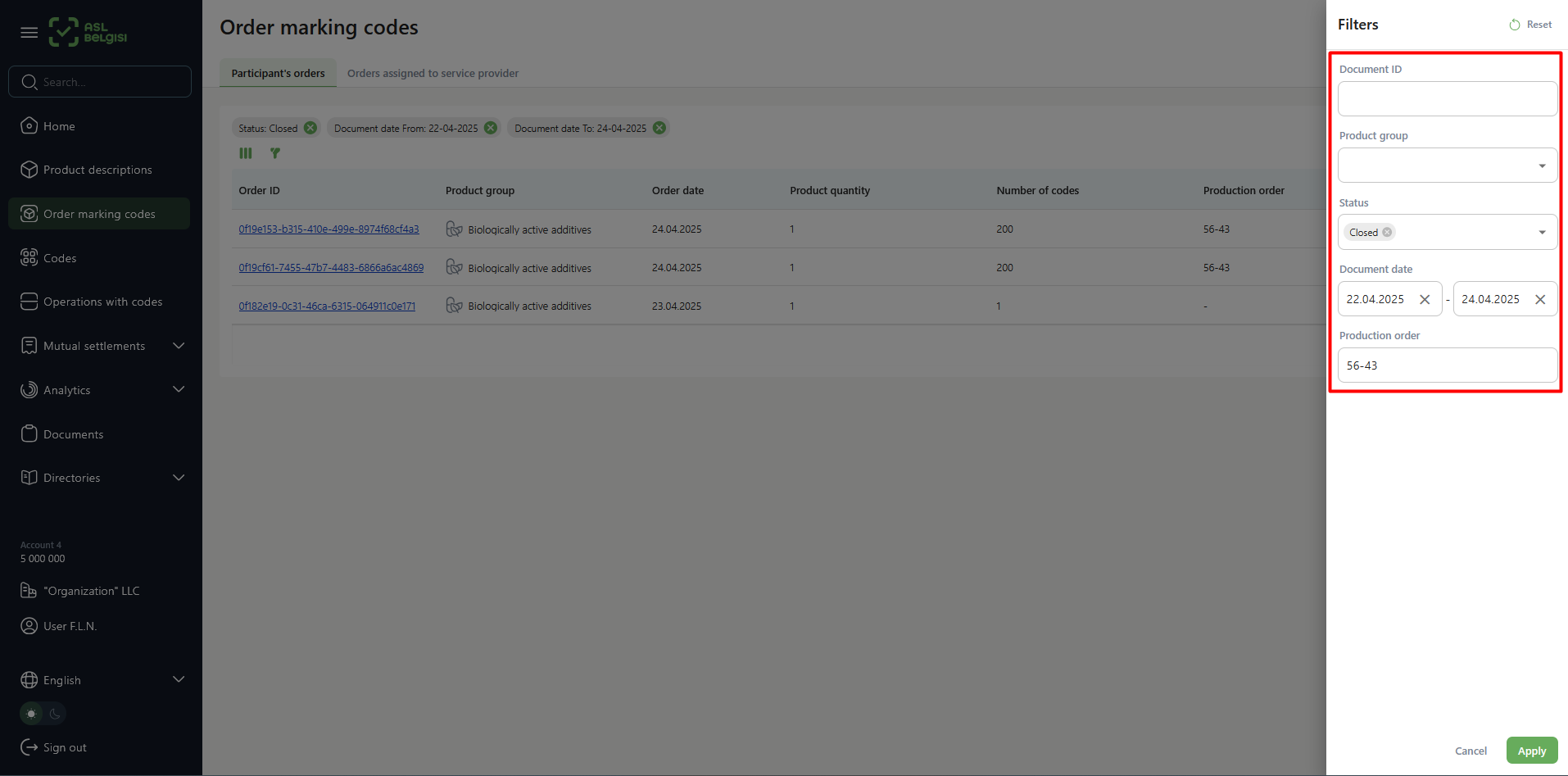This screenshot has width=1568, height=776.
Task: Click the Analytics chart icon
Action: coord(29,390)
